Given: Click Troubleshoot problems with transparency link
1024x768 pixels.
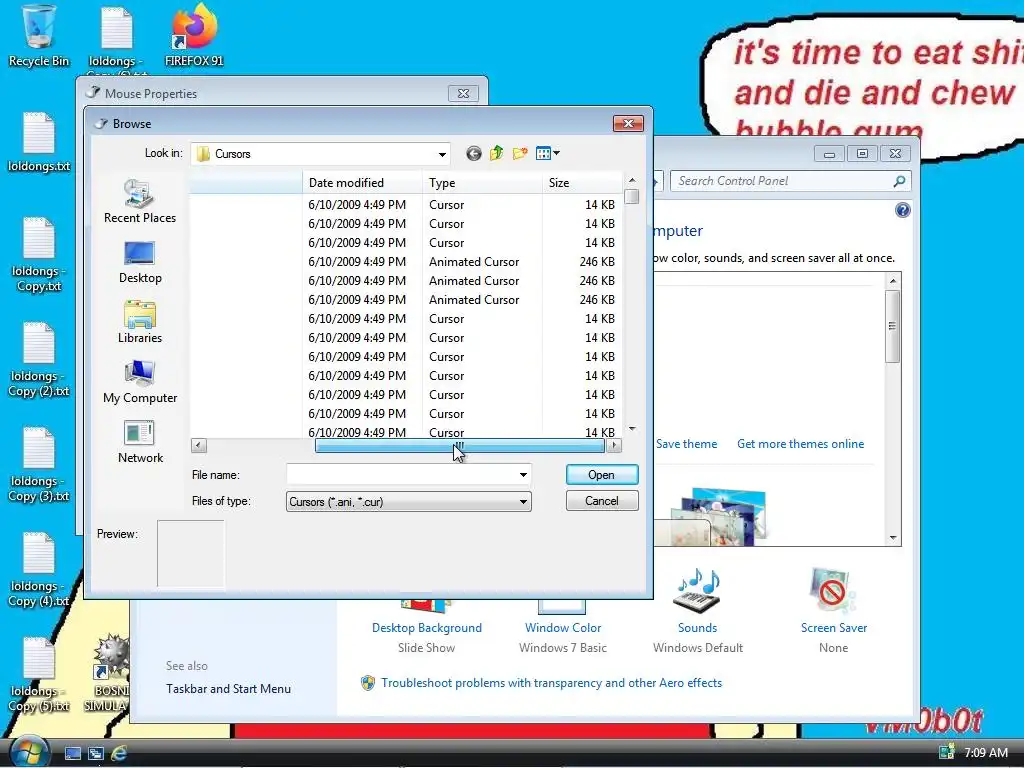Looking at the screenshot, I should 551,683.
